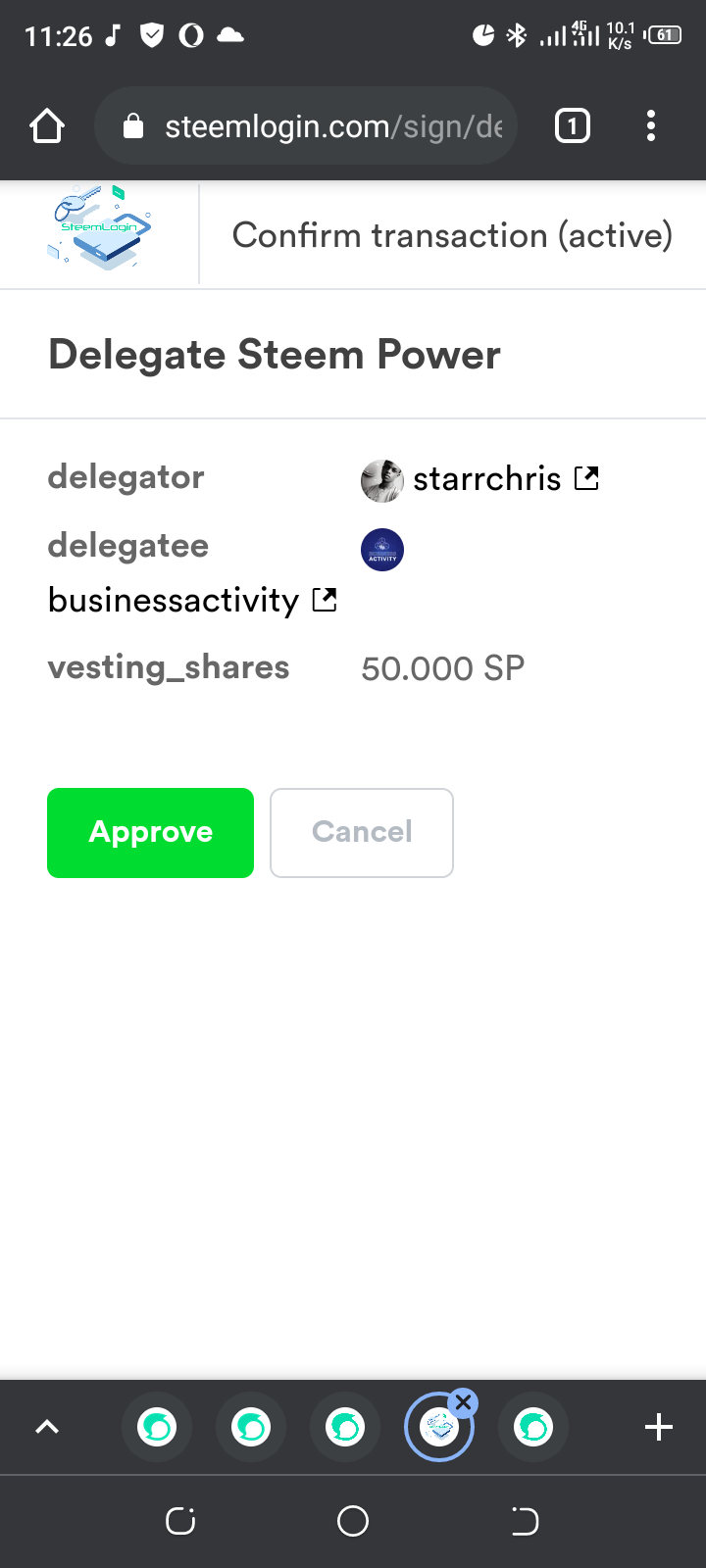Image resolution: width=706 pixels, height=1568 pixels.
Task: Click the businessactivity profile avatar
Action: coord(382,550)
